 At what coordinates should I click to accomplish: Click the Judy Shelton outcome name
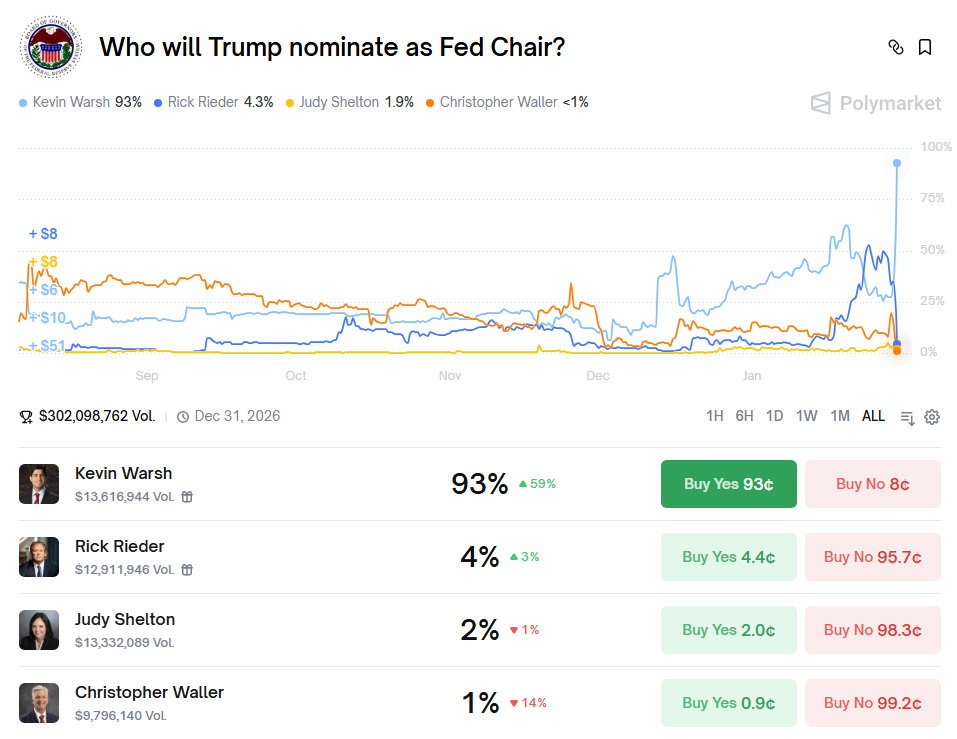125,619
